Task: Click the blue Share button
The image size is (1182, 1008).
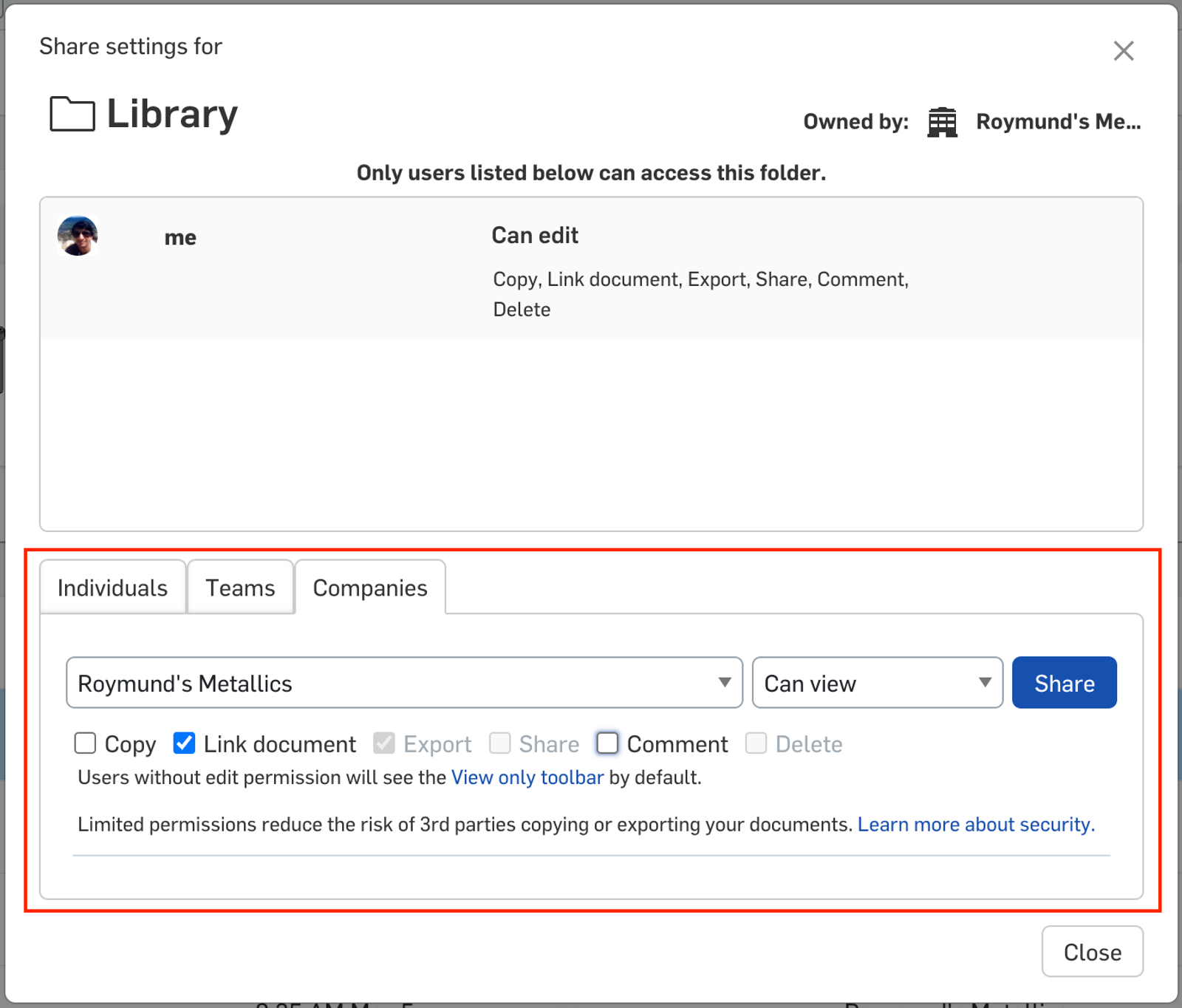Action: (x=1064, y=683)
